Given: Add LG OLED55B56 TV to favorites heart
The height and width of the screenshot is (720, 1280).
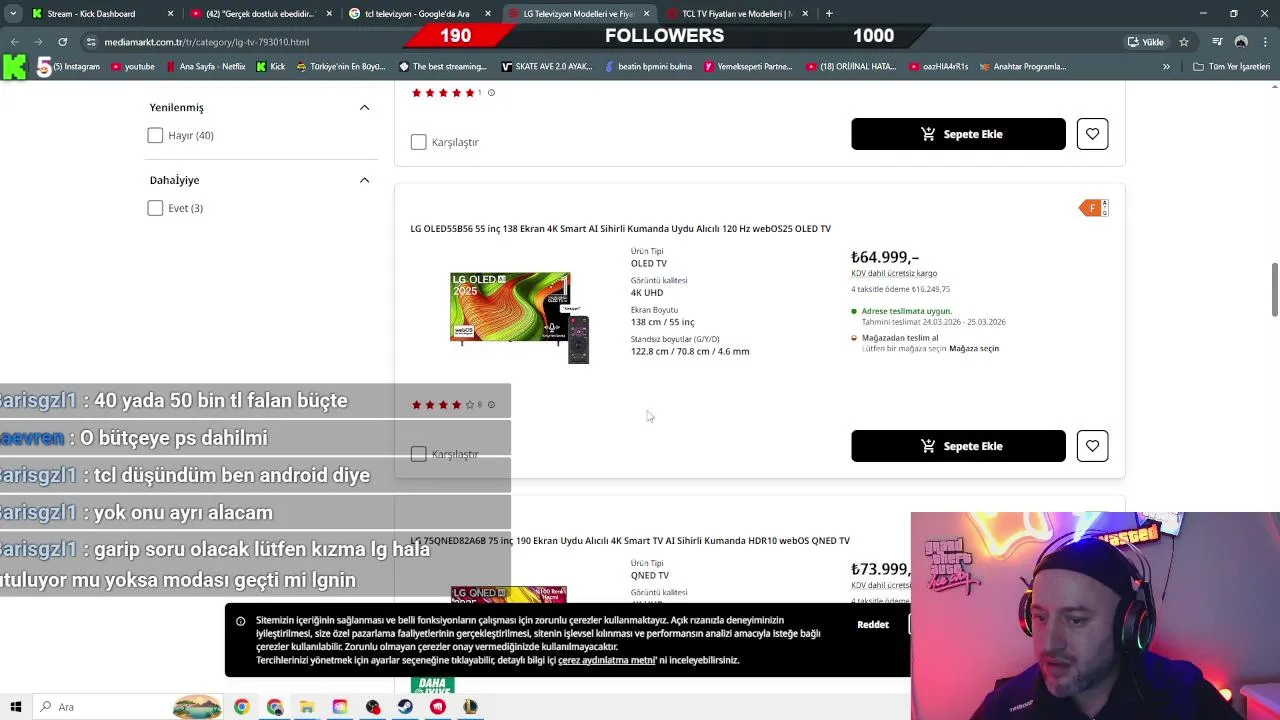Looking at the screenshot, I should [x=1092, y=446].
